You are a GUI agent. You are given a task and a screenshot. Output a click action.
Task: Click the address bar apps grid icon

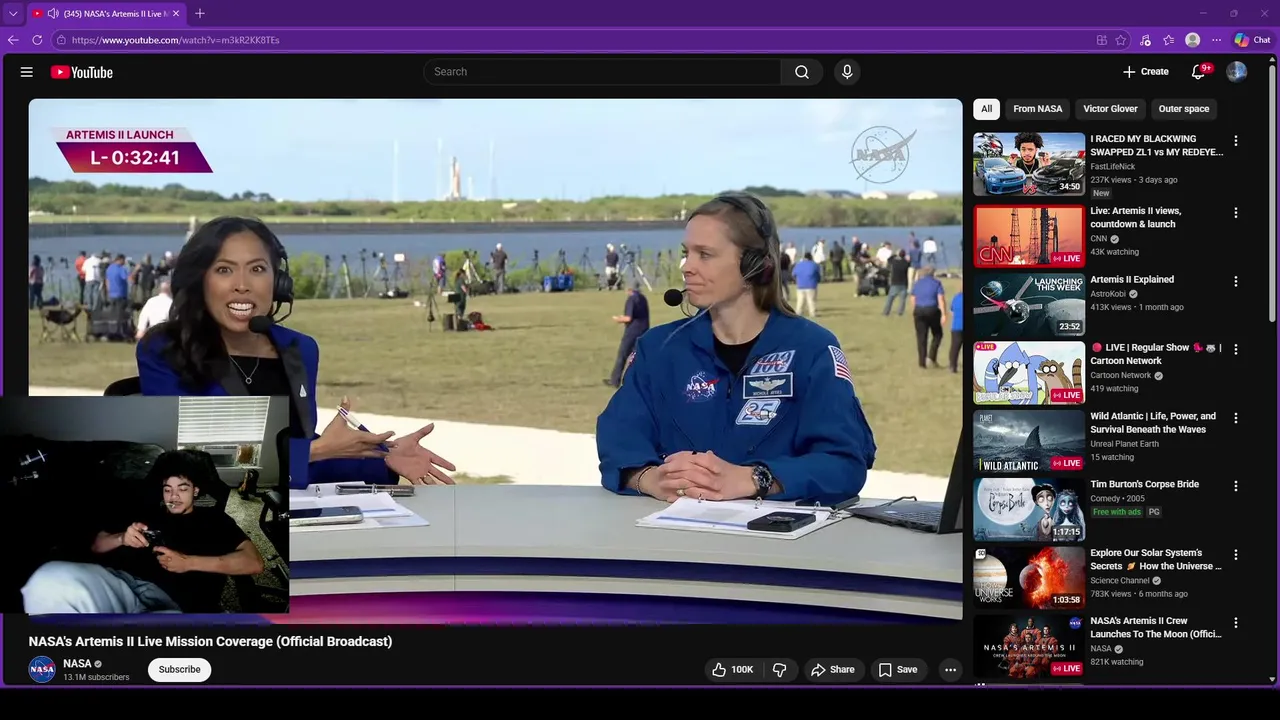tap(1101, 40)
